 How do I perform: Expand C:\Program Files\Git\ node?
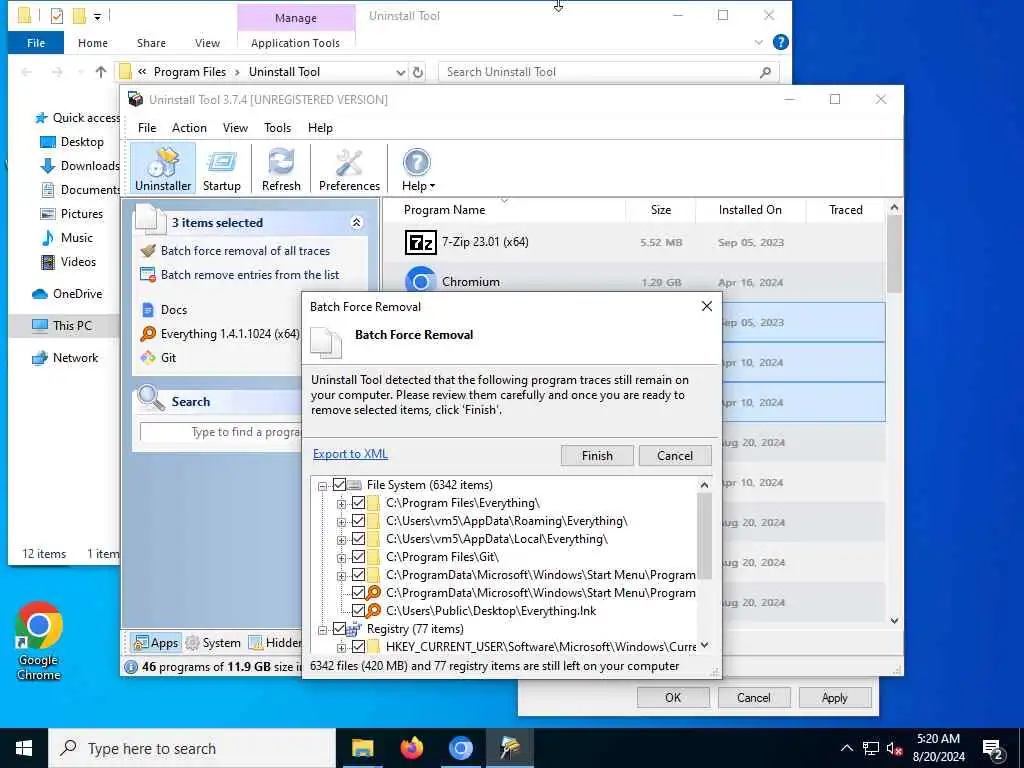tap(341, 558)
